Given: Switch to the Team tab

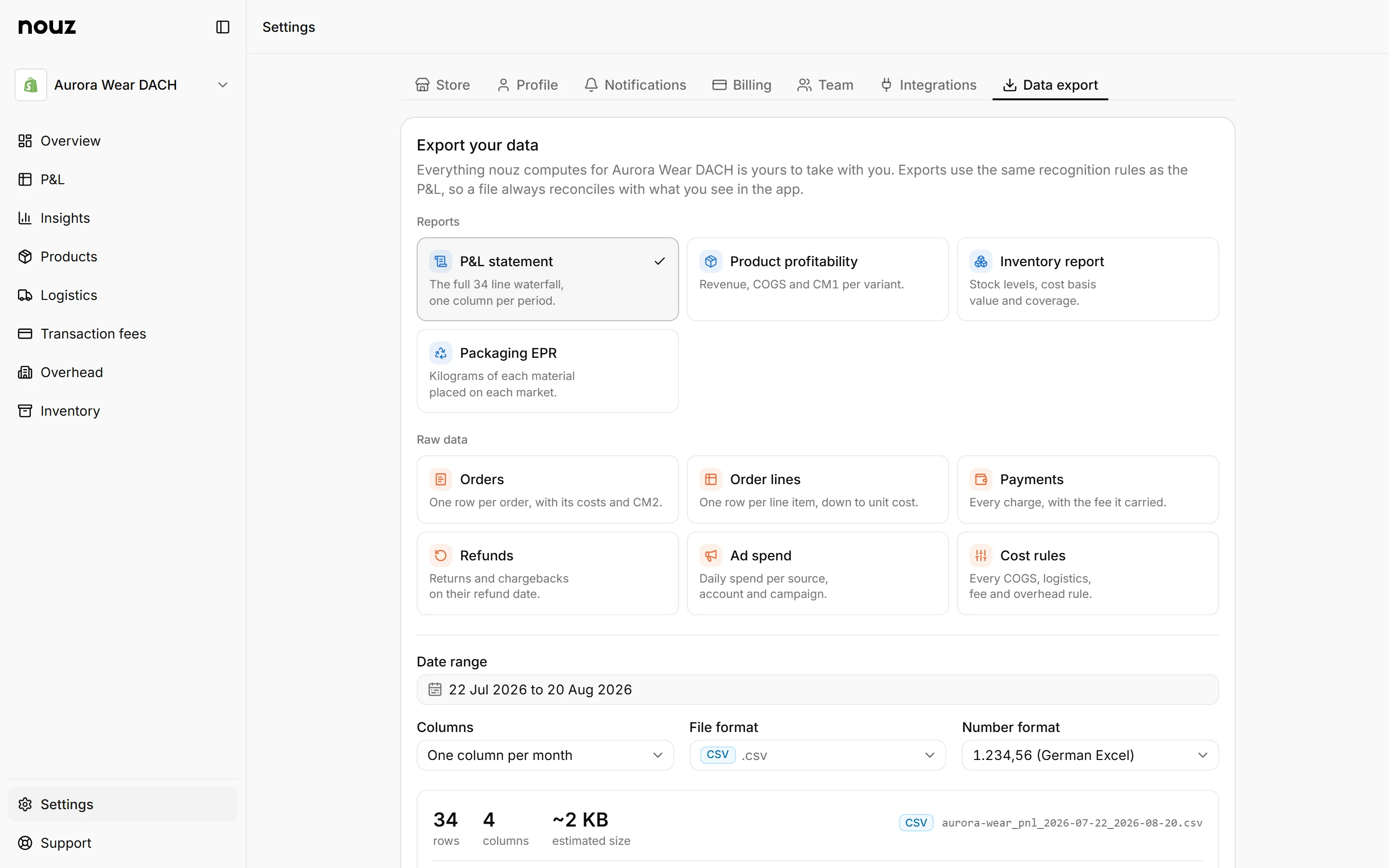Looking at the screenshot, I should [x=825, y=85].
